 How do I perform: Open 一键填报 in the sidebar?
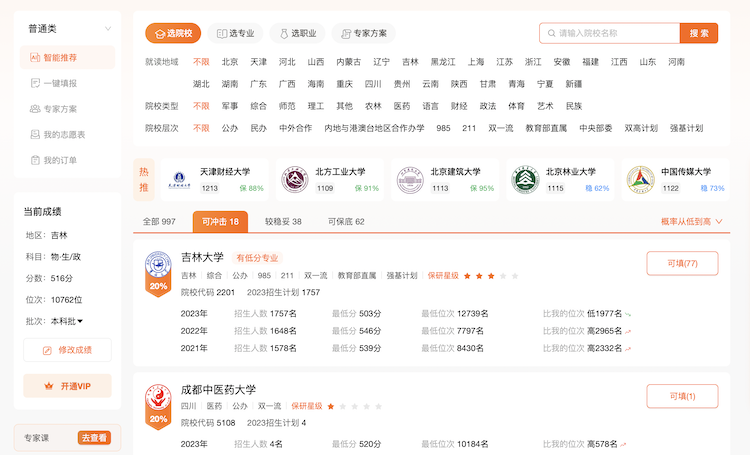[x=60, y=83]
